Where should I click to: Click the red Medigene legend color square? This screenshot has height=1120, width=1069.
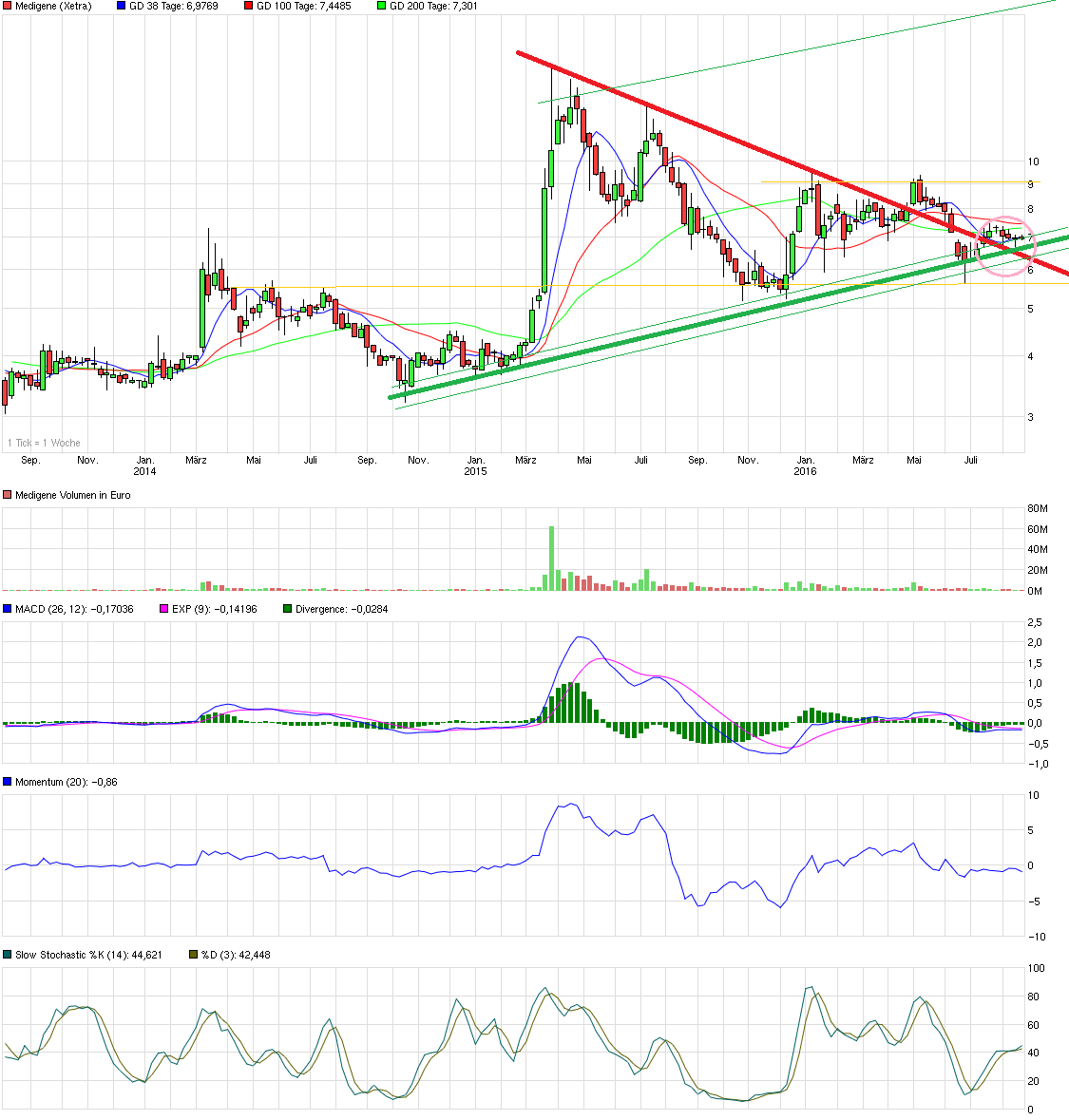pos(8,6)
